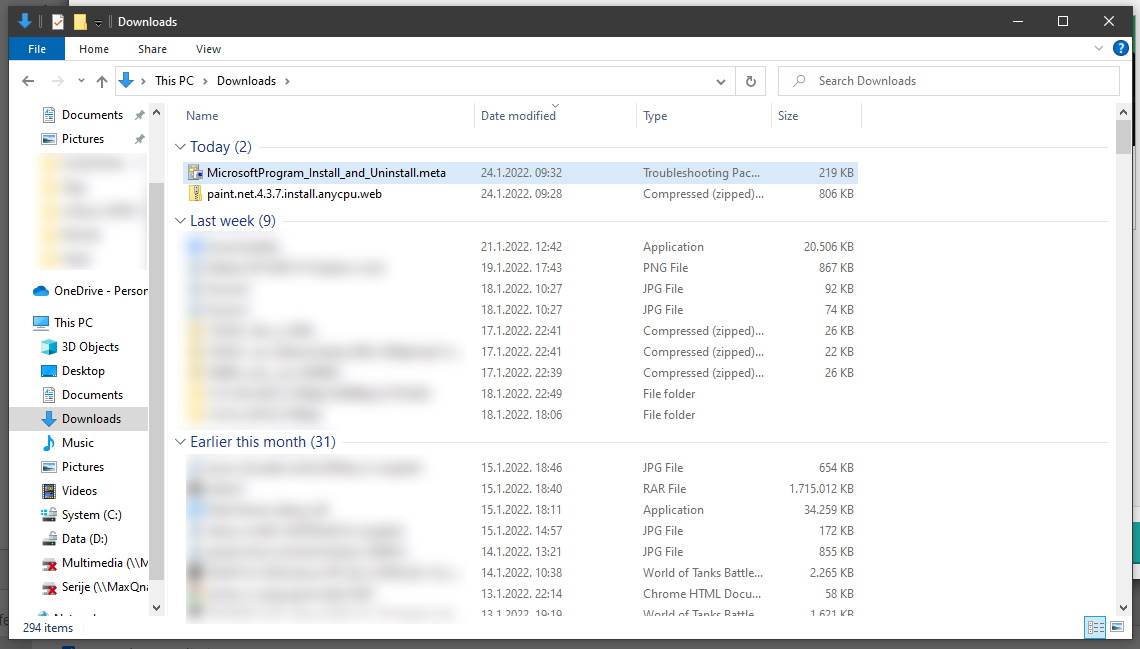The height and width of the screenshot is (649, 1140).
Task: Open System (C:) drive
Action: pyautogui.click(x=91, y=515)
